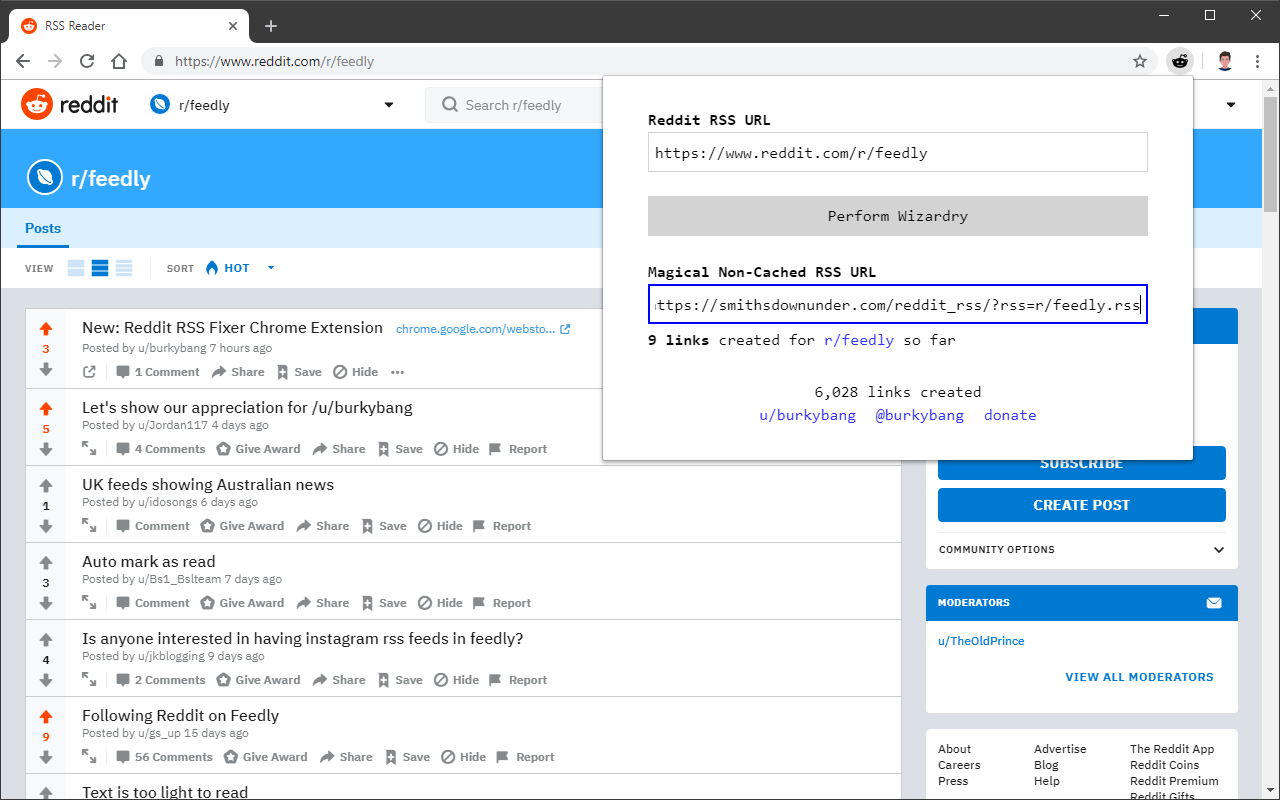Click inside the Magical Non-Cached RSS URL field
Image resolution: width=1280 pixels, height=800 pixels.
click(897, 304)
